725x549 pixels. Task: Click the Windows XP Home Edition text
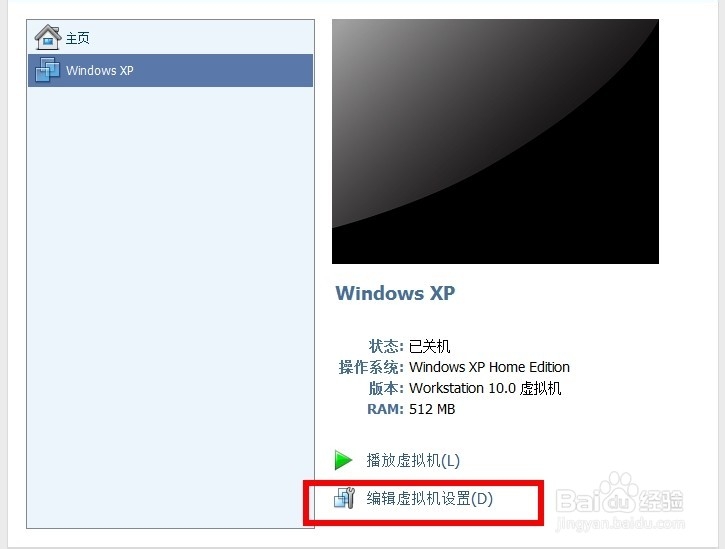pos(489,367)
